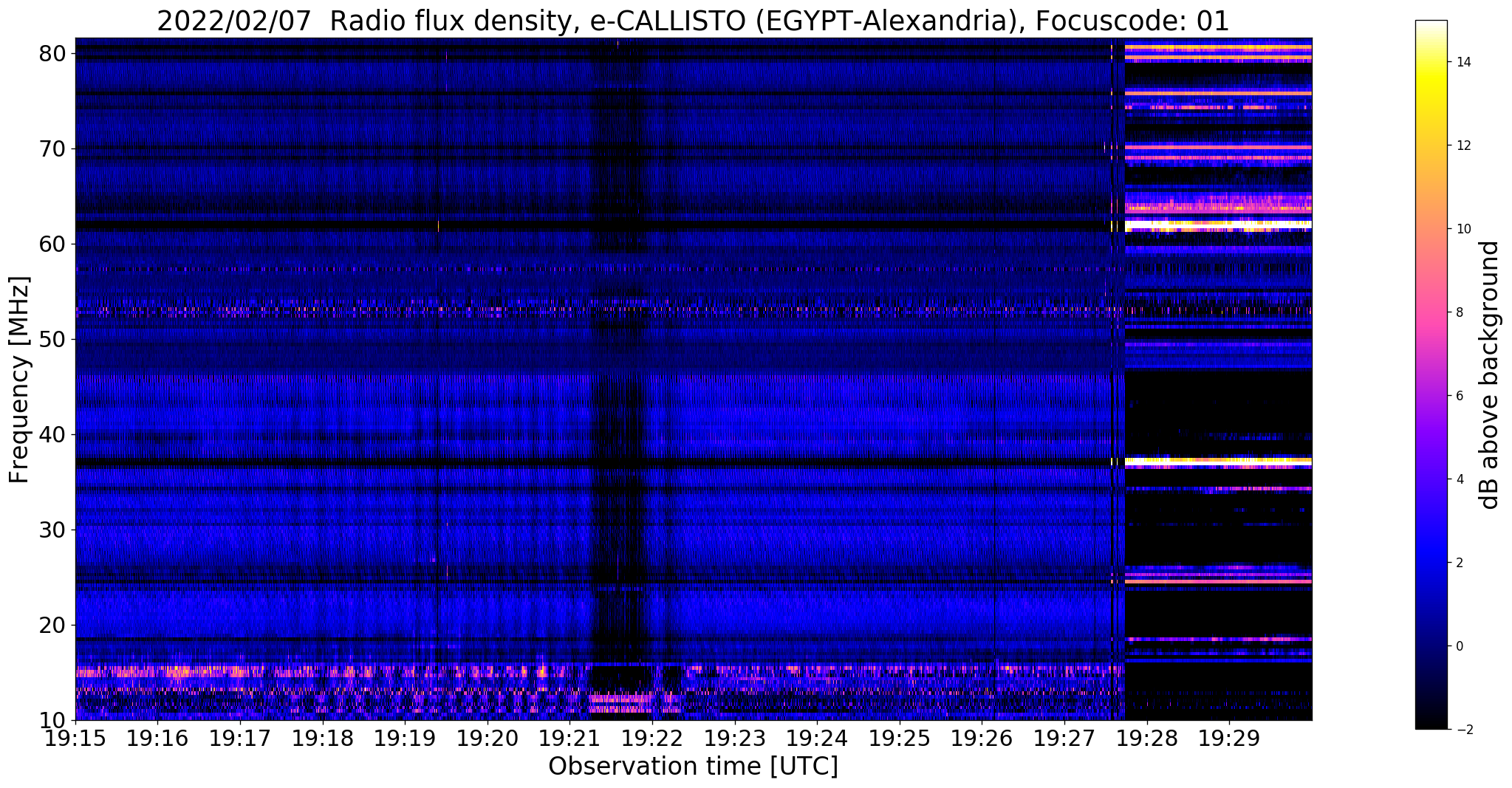Click the 19:23 time tick label
1512x788 pixels.
[734, 738]
